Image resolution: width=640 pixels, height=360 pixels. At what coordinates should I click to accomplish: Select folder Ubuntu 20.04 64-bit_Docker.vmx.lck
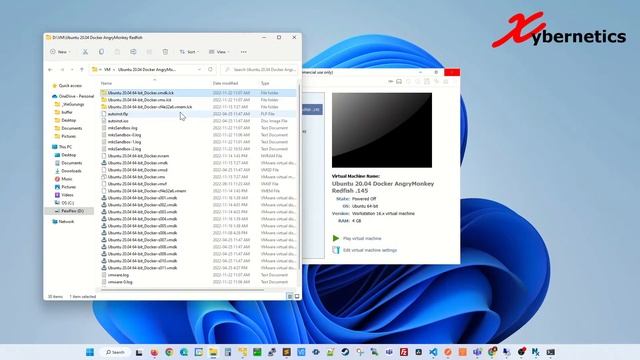coord(136,100)
